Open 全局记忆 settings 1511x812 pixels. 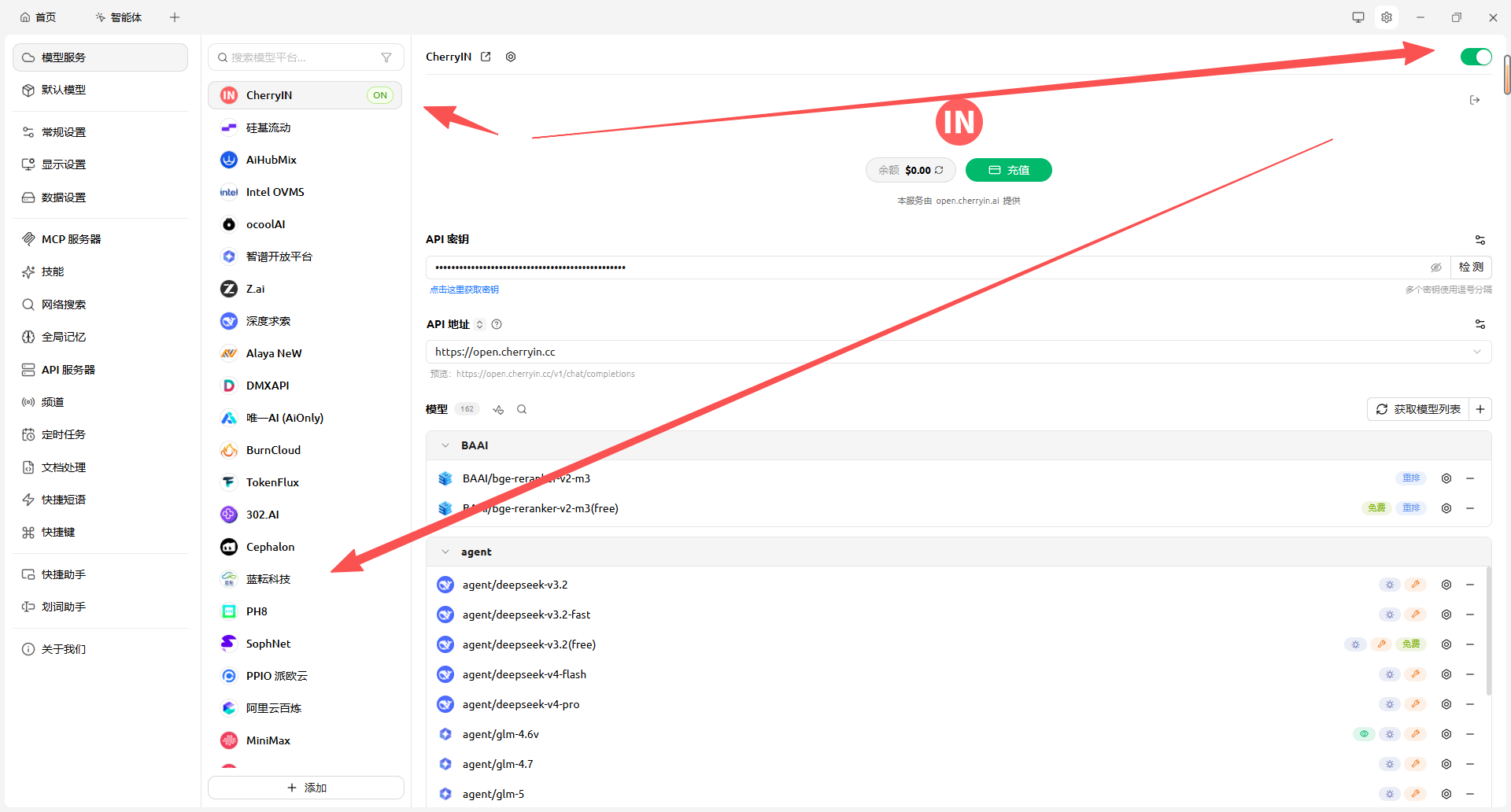point(100,337)
